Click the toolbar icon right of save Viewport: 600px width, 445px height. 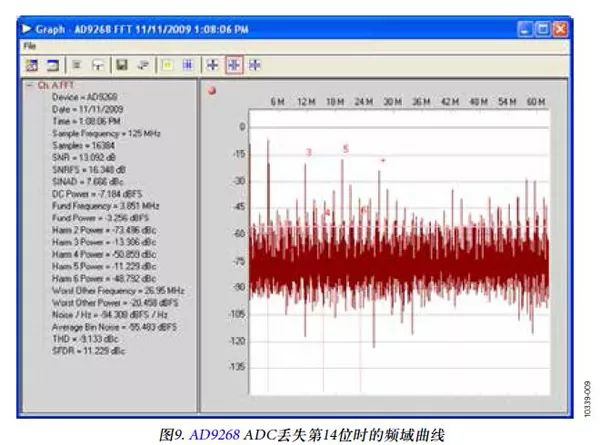143,65
